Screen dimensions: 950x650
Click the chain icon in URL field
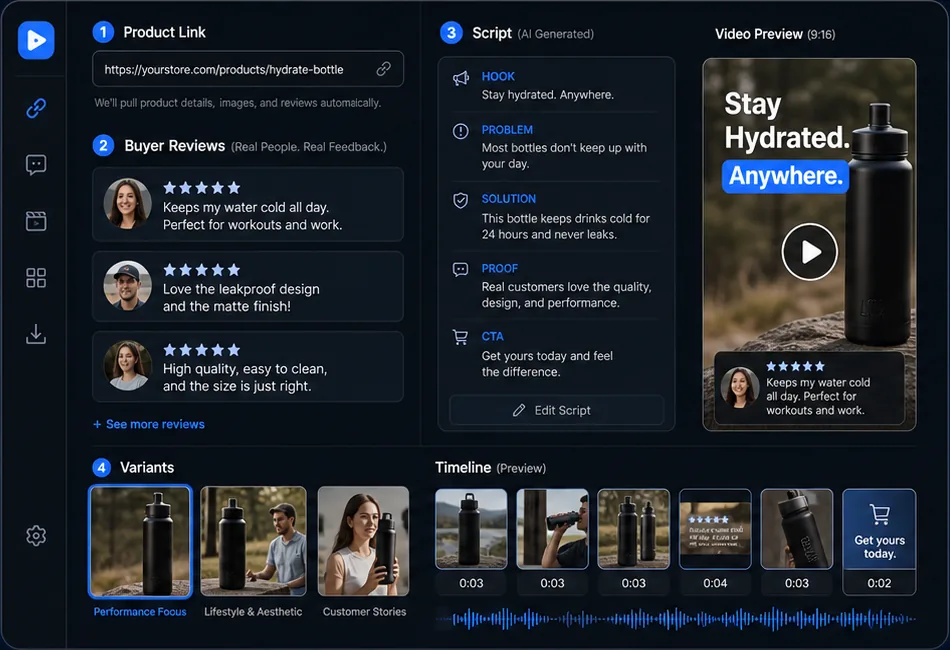tap(383, 69)
